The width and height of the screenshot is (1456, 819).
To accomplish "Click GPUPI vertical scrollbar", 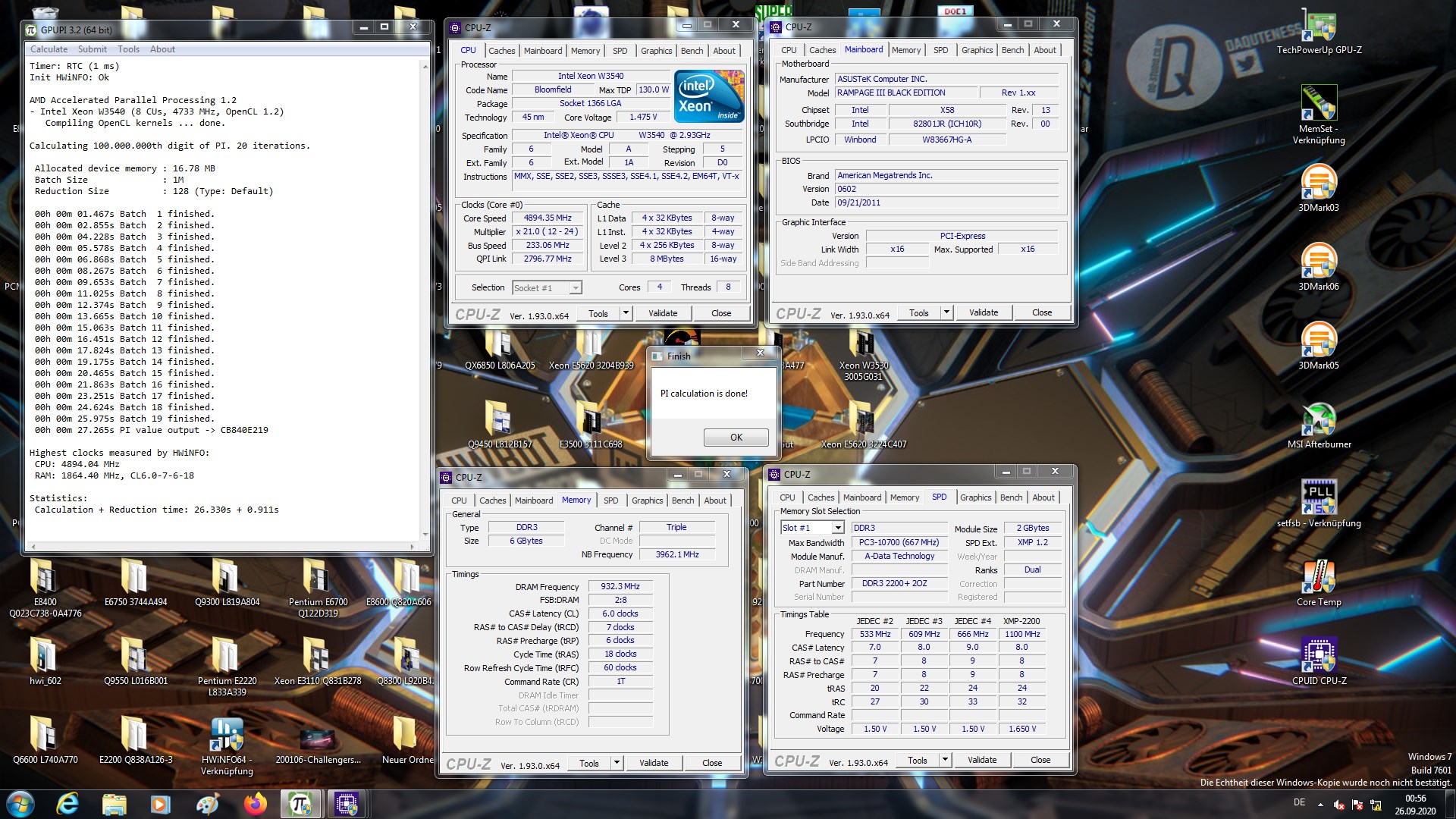I will click(424, 300).
